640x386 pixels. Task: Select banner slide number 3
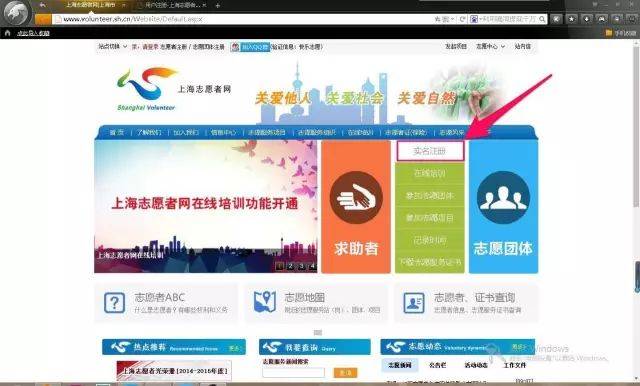coord(302,266)
